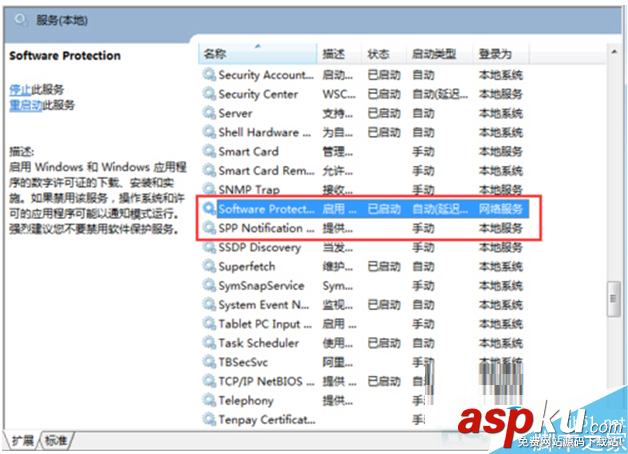The width and height of the screenshot is (628, 454).
Task: Click 重启动 link to restart the service
Action: click(26, 105)
